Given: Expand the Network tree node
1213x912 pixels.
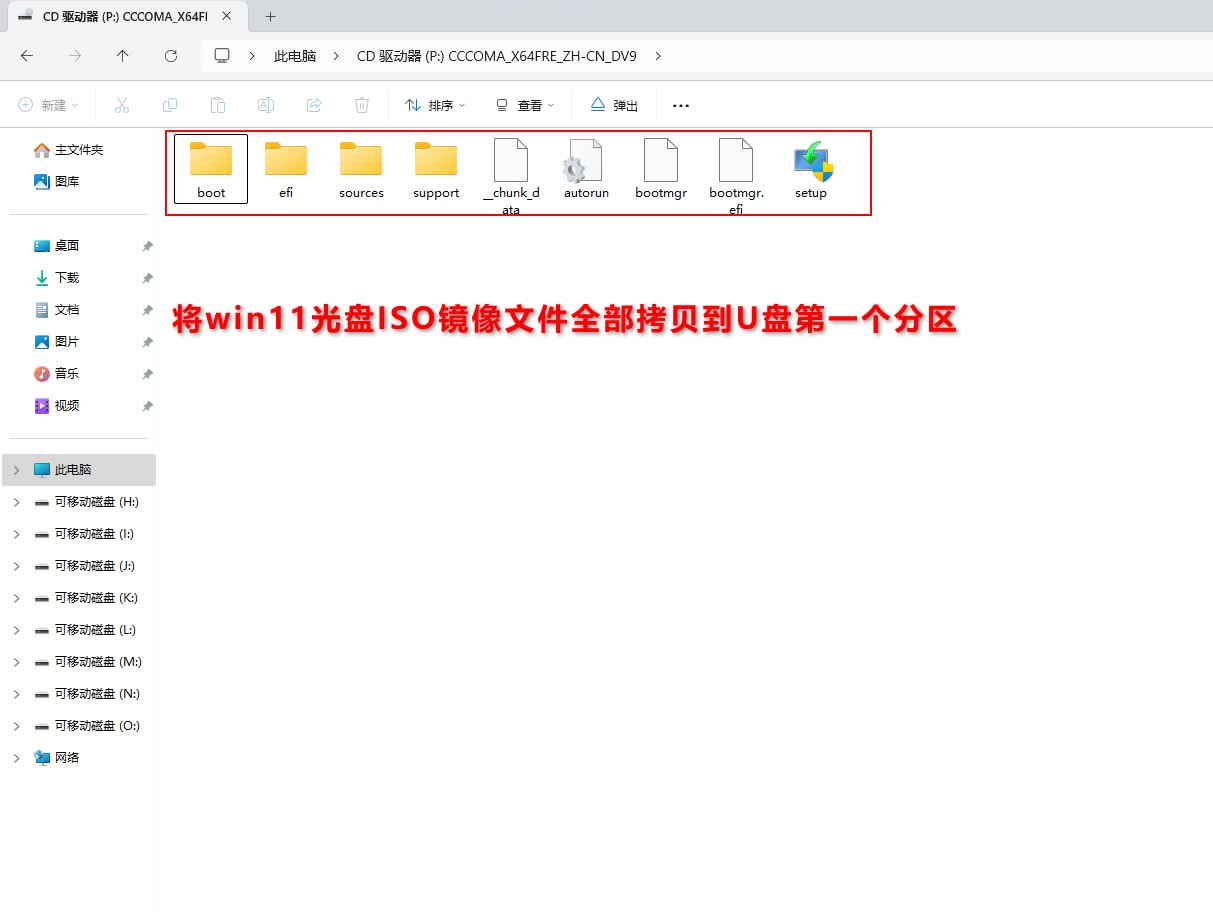Looking at the screenshot, I should [x=16, y=758].
